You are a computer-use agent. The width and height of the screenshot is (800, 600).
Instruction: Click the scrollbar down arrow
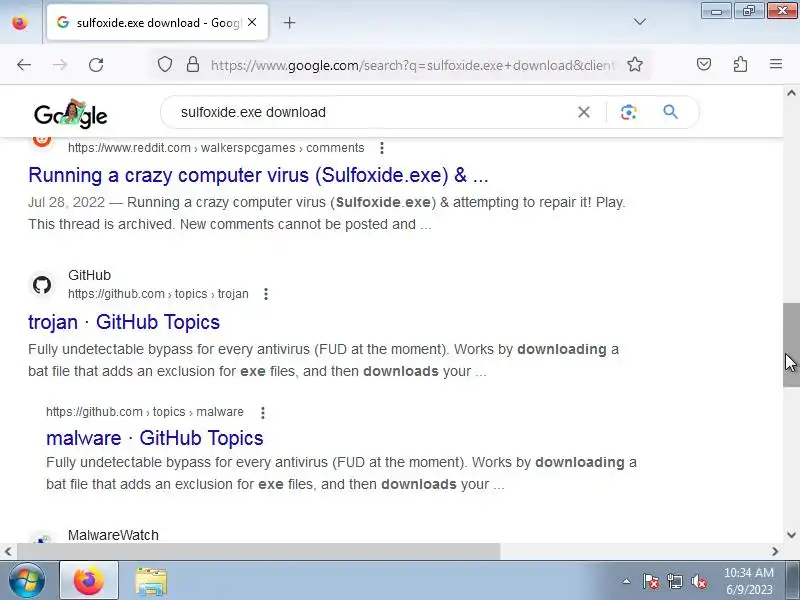point(791,535)
